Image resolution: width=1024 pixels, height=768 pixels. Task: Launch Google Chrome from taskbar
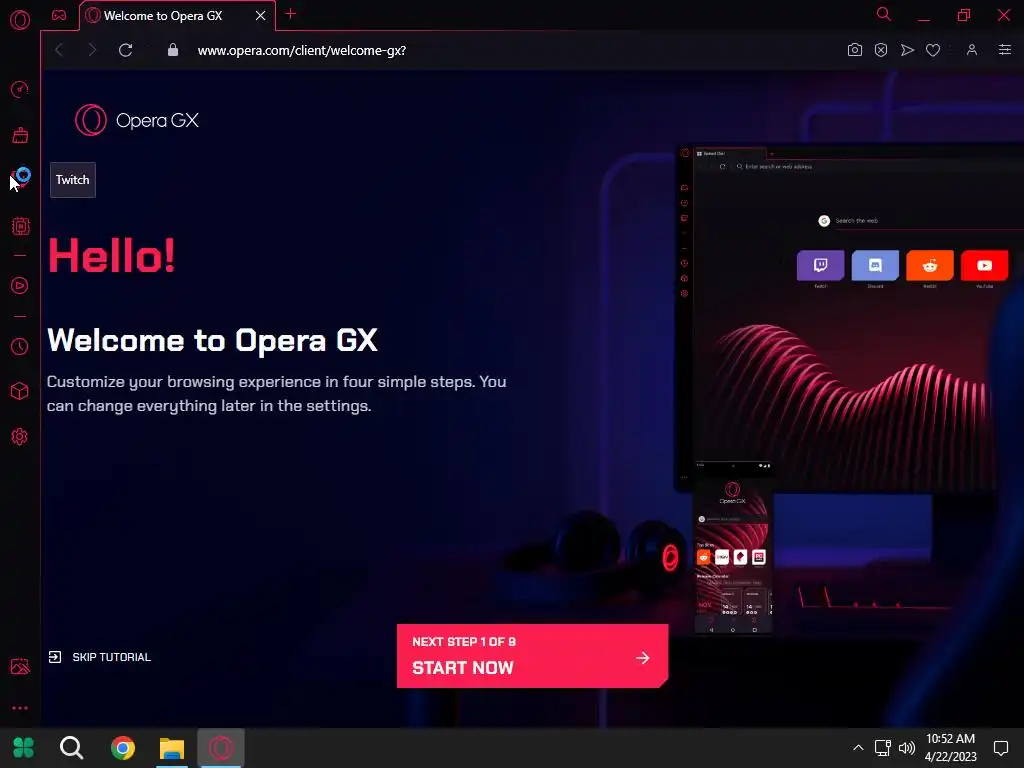click(123, 748)
